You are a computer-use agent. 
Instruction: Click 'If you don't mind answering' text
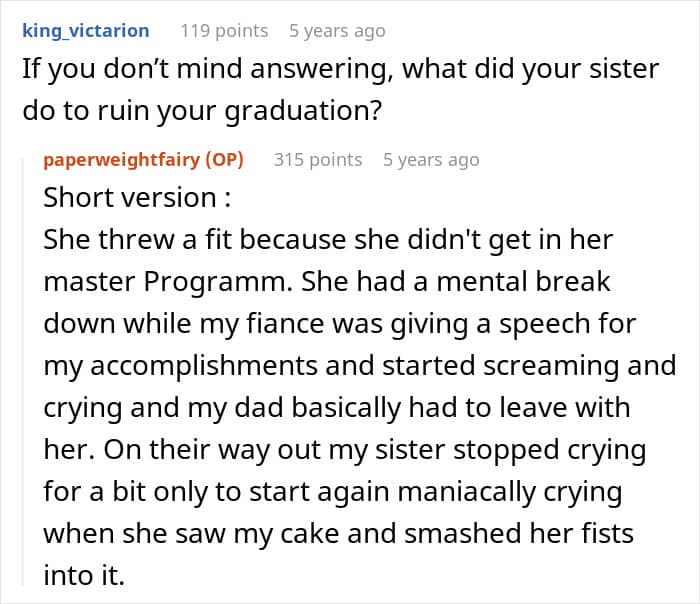pyautogui.click(x=208, y=69)
